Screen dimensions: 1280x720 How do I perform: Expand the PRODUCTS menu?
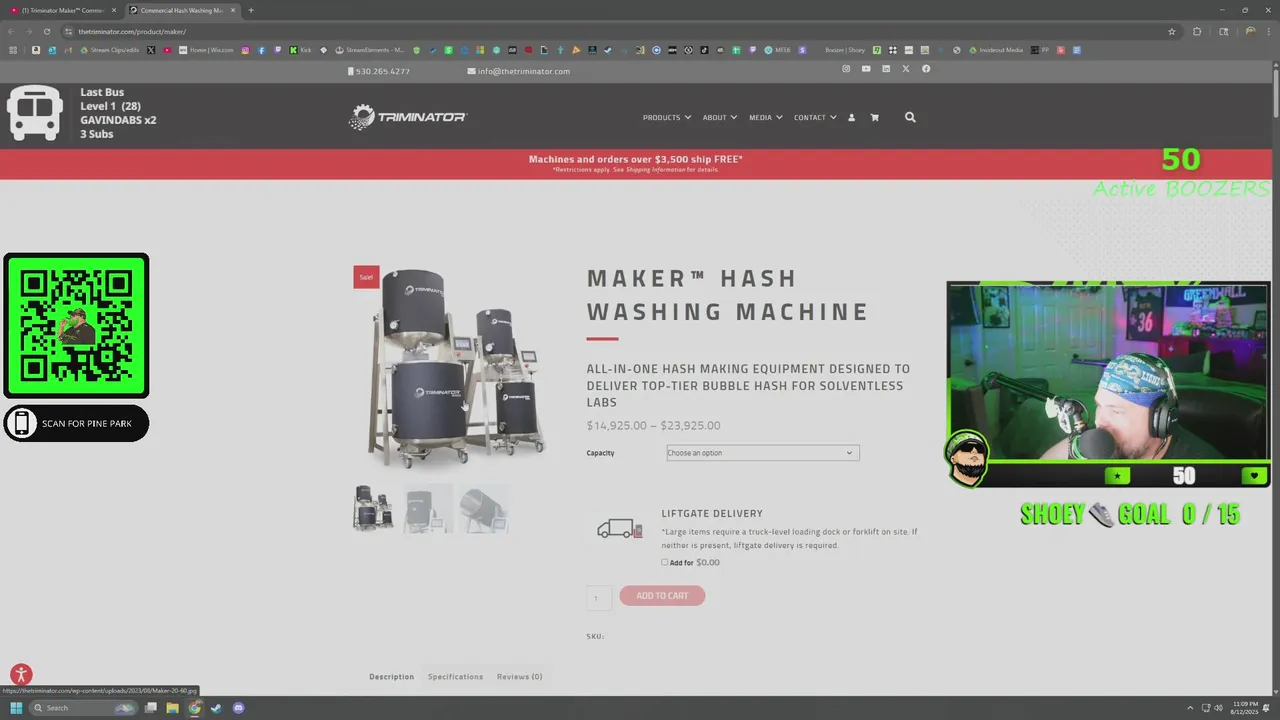click(666, 117)
